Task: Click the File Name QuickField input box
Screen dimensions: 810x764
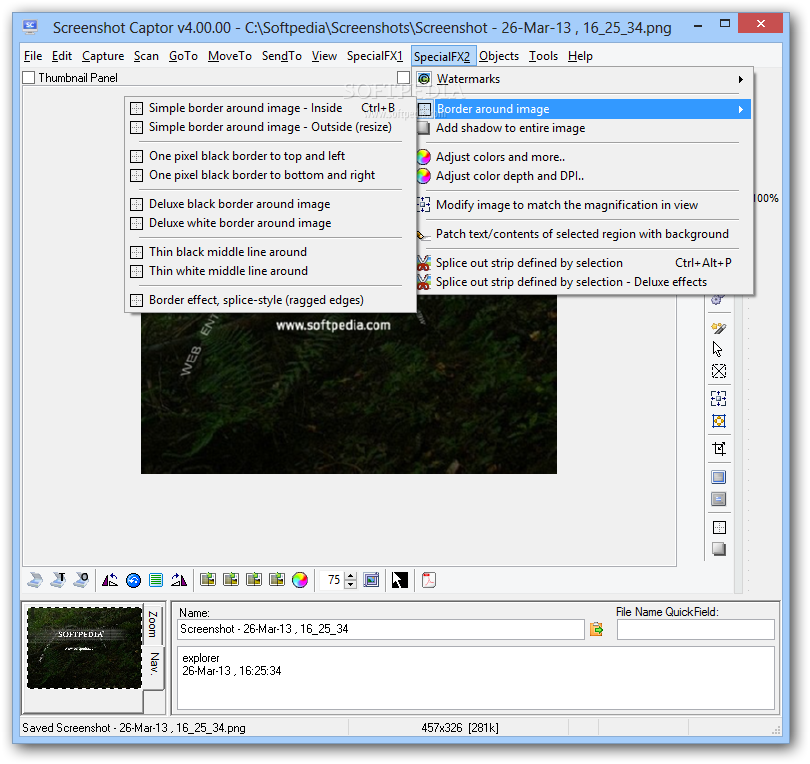Action: pyautogui.click(x=695, y=630)
